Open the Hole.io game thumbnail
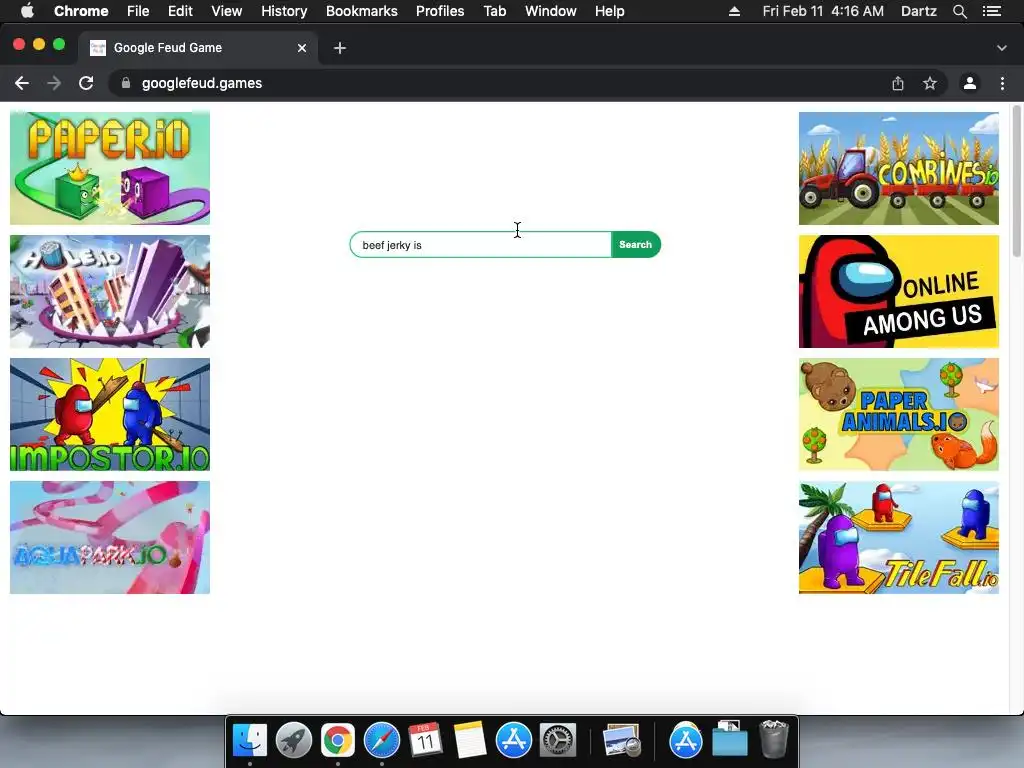 (110, 291)
